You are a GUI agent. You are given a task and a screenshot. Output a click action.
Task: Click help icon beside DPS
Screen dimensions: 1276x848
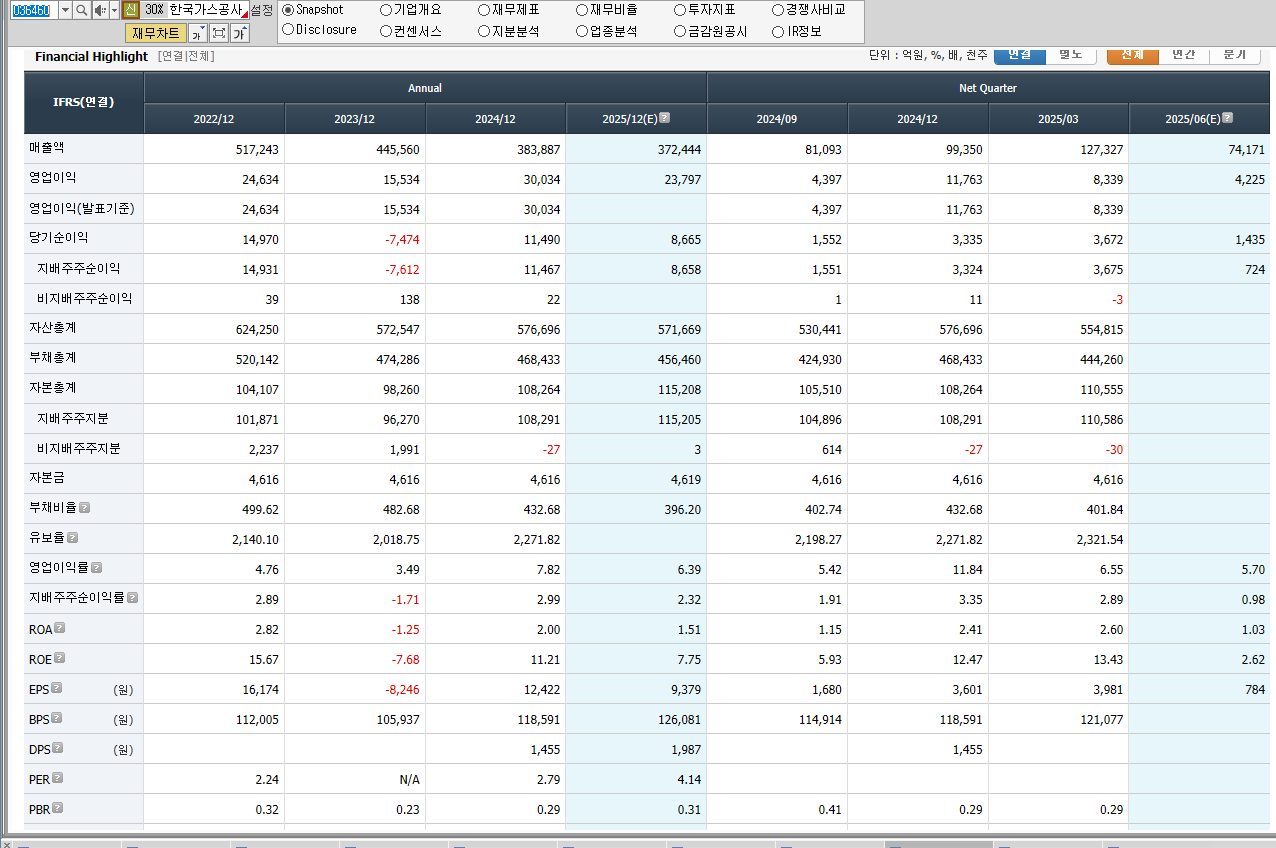pyautogui.click(x=58, y=748)
